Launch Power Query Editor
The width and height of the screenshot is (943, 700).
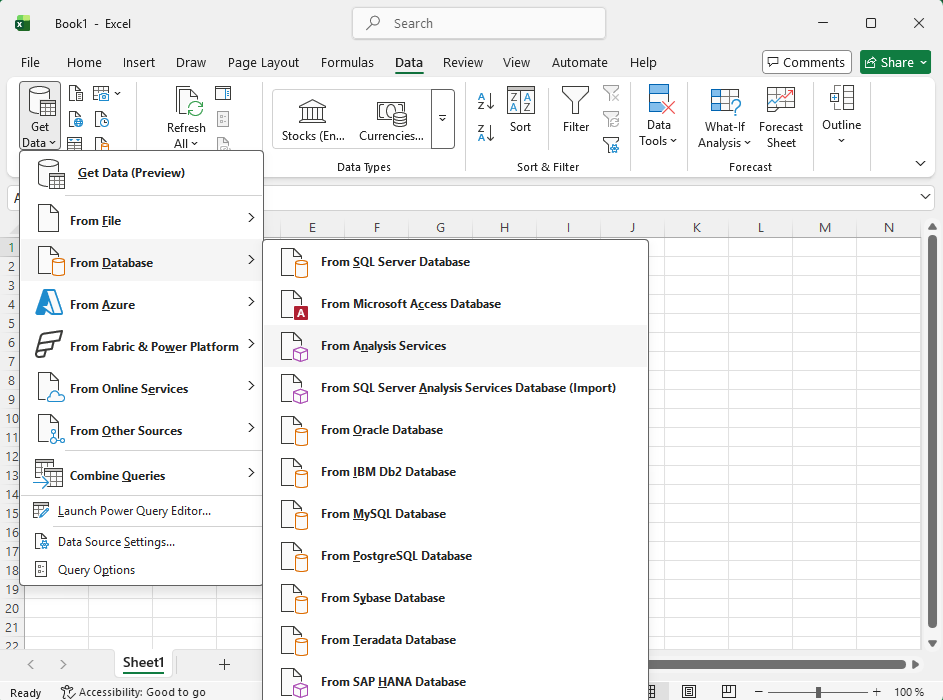(142, 511)
